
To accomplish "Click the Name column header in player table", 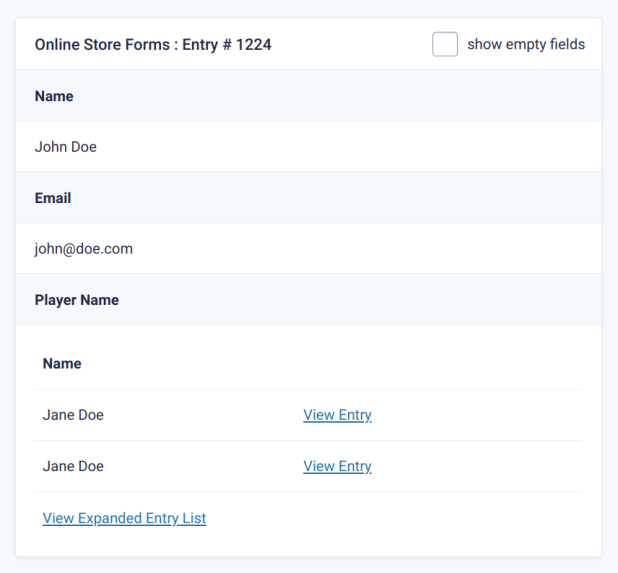I will [x=62, y=363].
